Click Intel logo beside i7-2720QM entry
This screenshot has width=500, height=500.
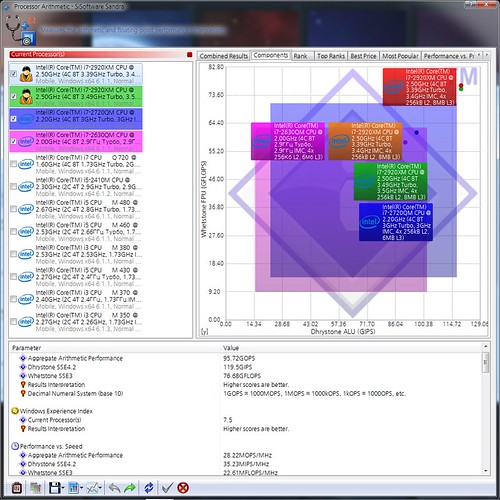[26, 119]
